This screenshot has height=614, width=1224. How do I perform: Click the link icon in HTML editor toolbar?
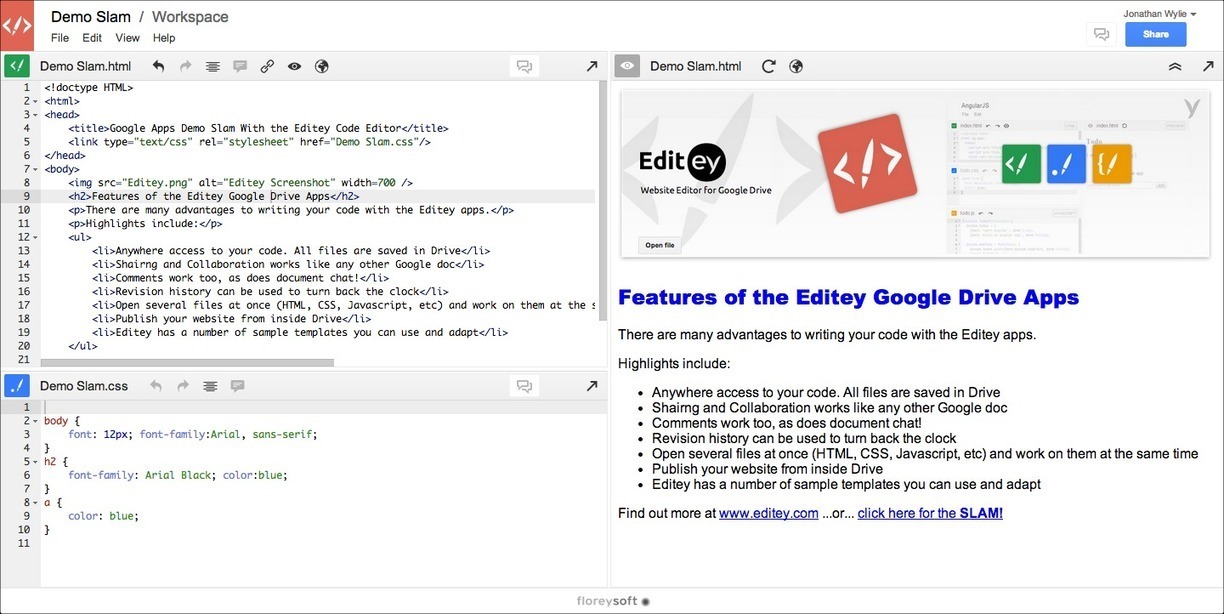click(267, 67)
